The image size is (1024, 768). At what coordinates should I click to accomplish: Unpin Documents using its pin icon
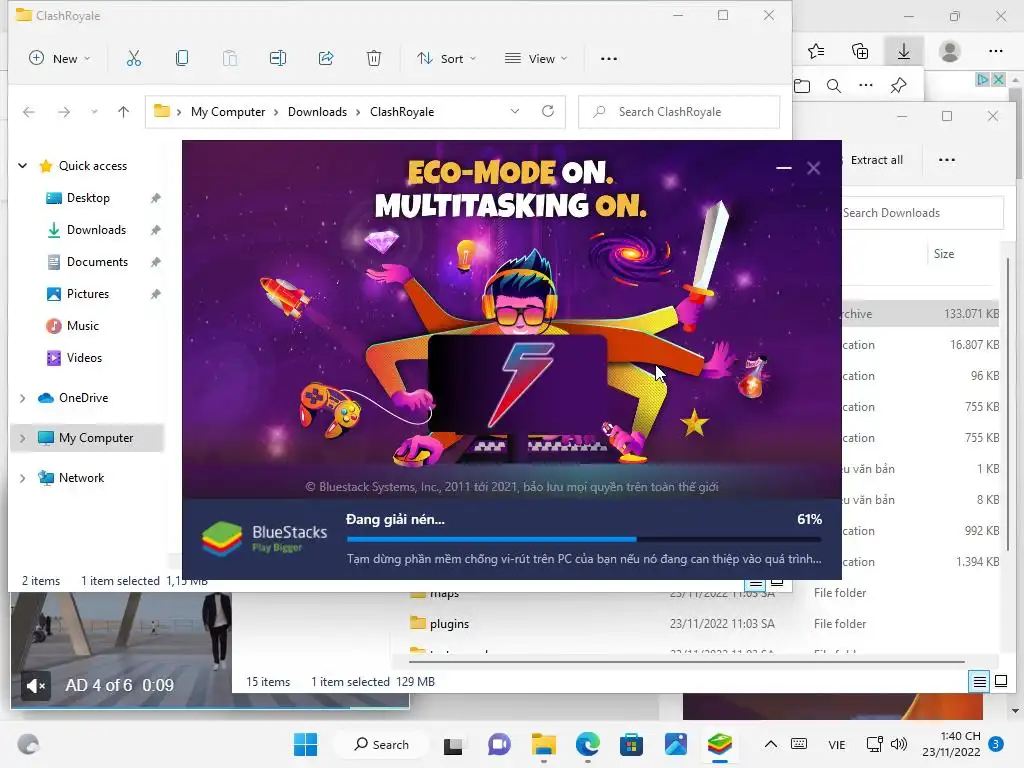pyautogui.click(x=155, y=262)
